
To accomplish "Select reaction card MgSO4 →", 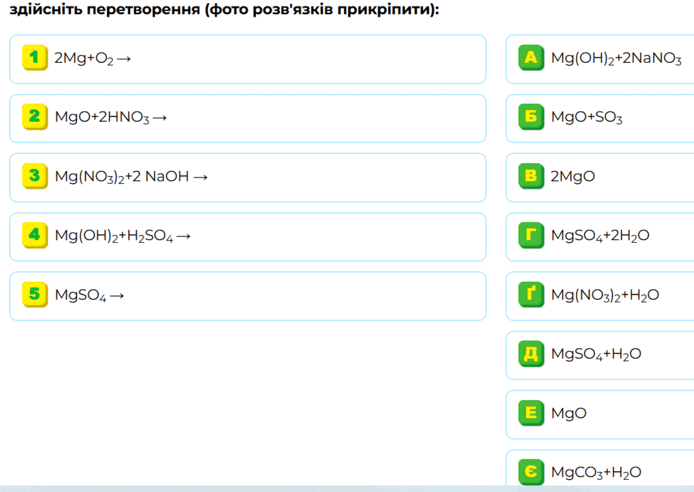I will pos(248,296).
